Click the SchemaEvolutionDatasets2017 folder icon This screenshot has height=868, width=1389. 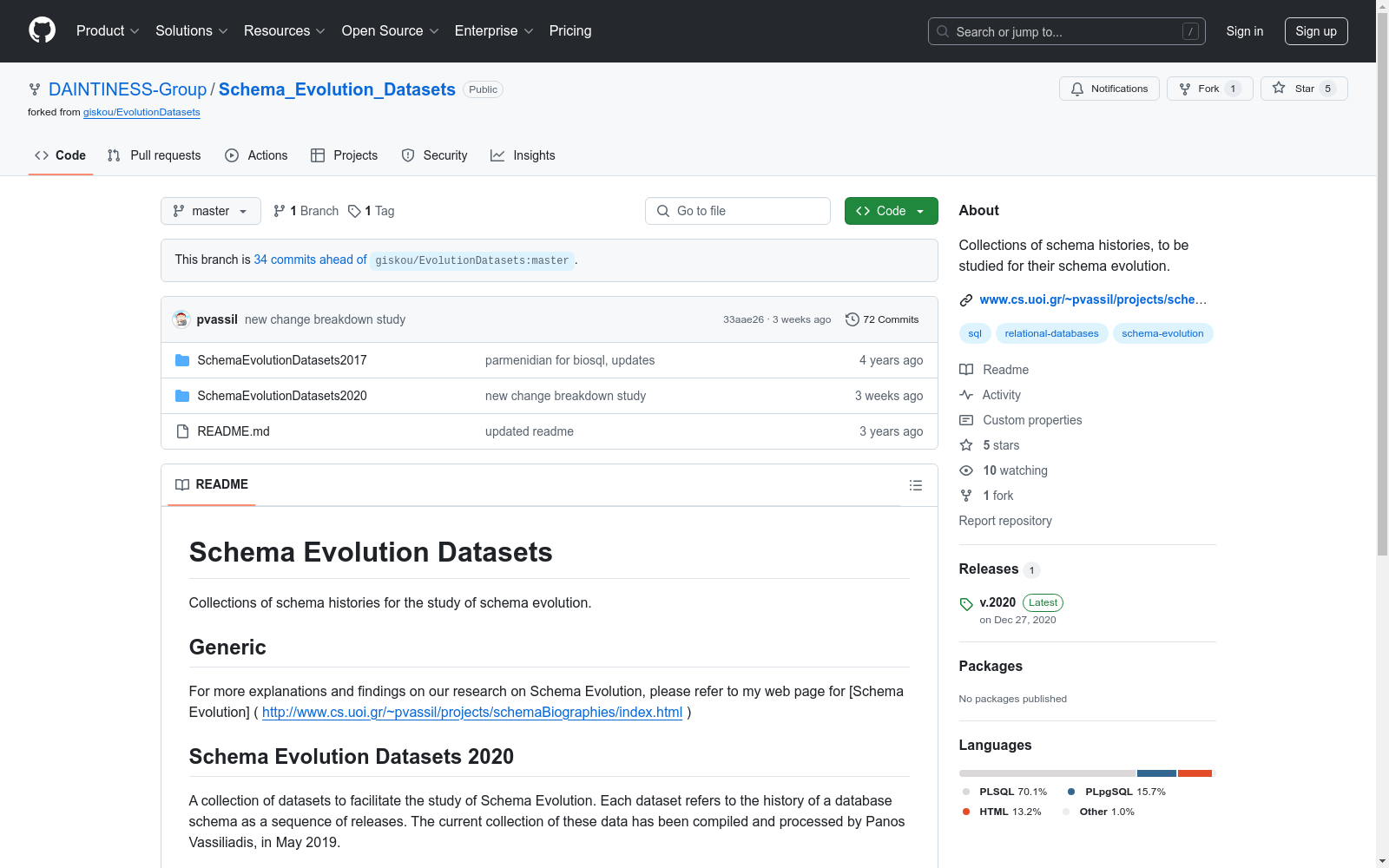[182, 360]
